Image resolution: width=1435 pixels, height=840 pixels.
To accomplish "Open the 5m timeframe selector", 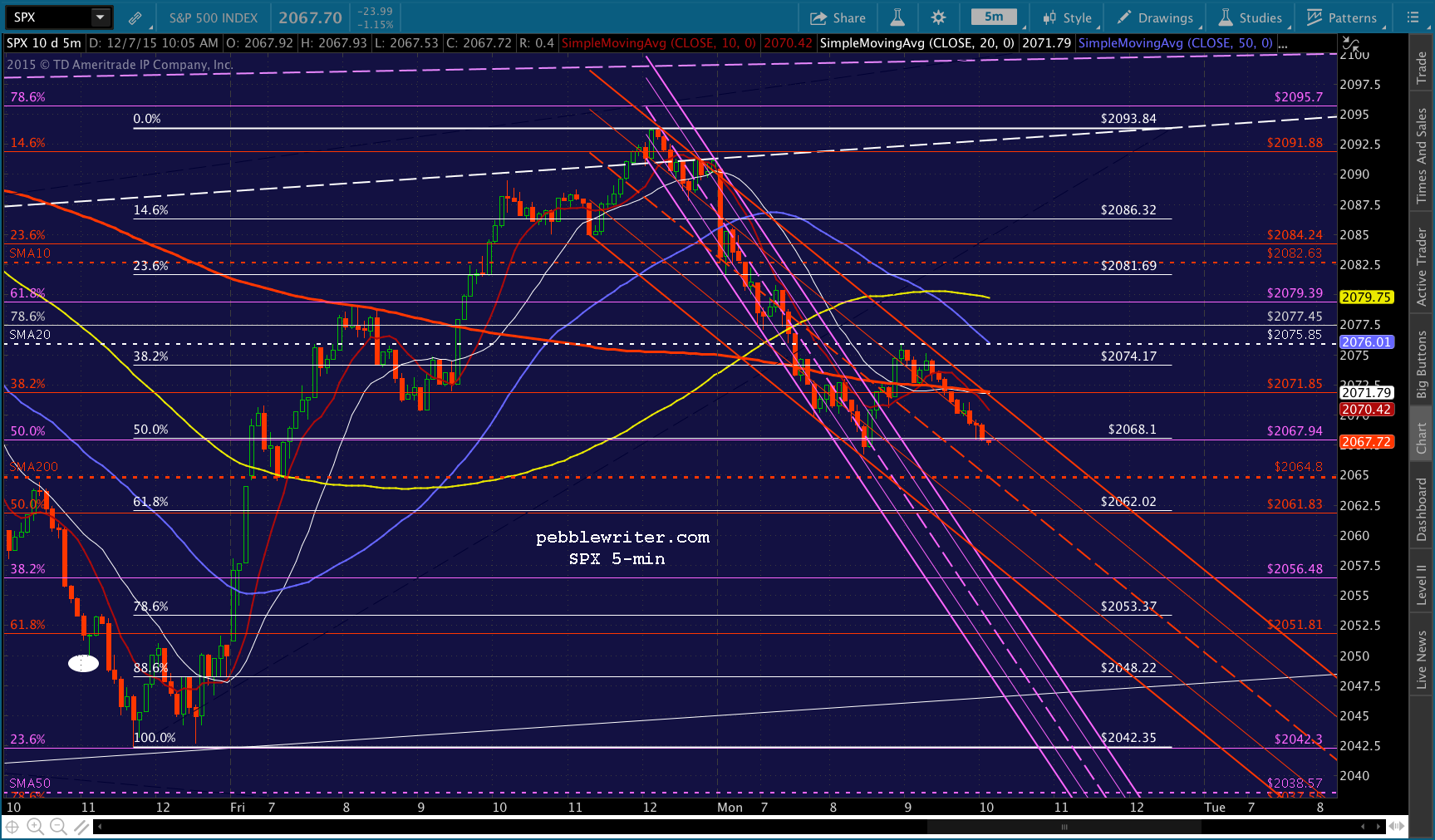I will coord(994,17).
